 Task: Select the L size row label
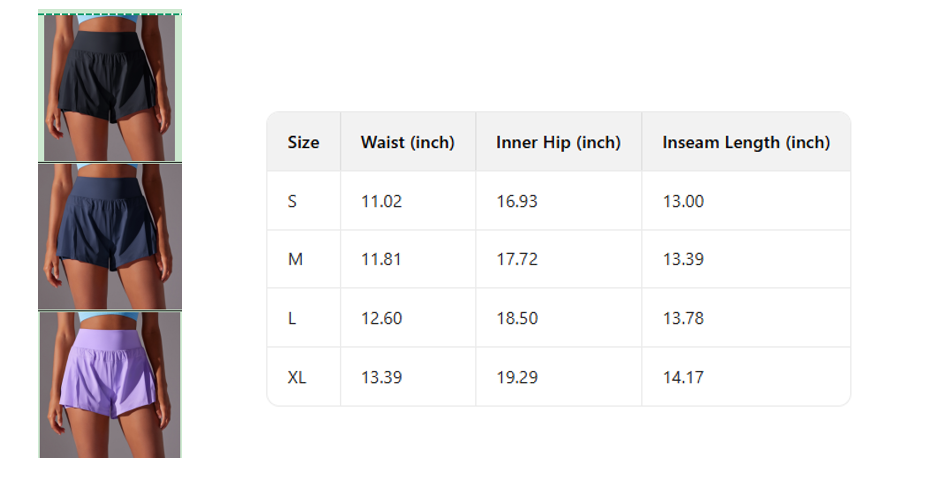[x=292, y=318]
